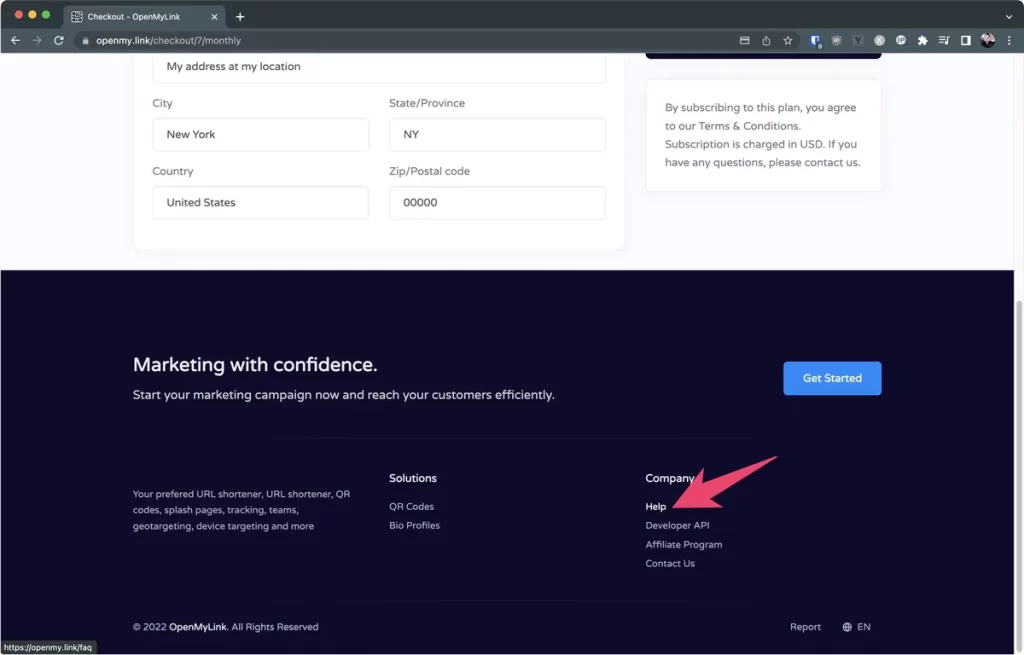Open the Developer API link
The height and width of the screenshot is (655, 1024).
point(677,526)
